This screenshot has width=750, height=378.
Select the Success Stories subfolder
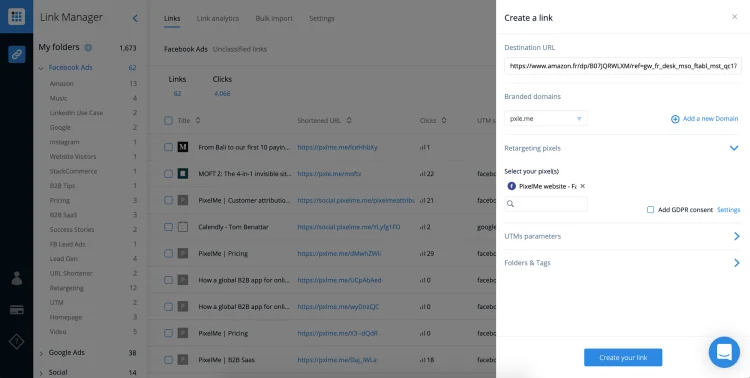coord(72,230)
